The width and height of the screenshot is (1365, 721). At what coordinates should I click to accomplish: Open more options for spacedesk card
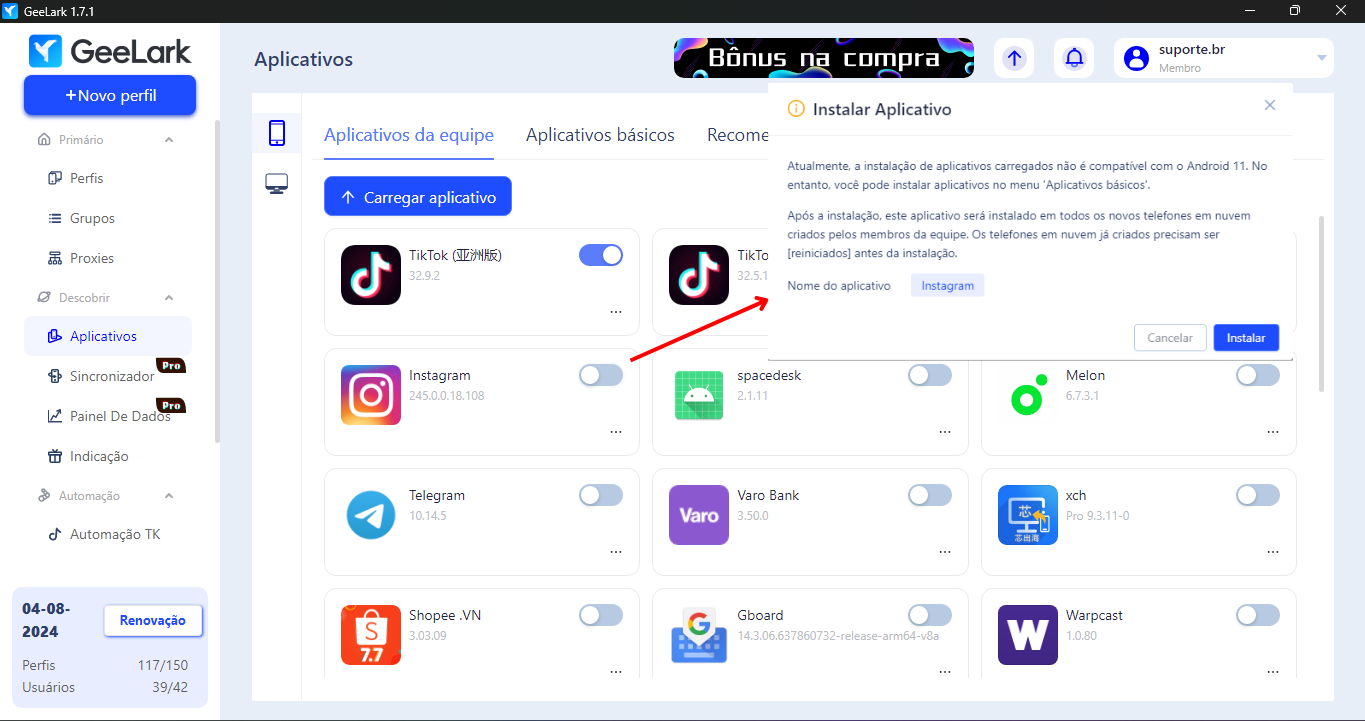[945, 432]
